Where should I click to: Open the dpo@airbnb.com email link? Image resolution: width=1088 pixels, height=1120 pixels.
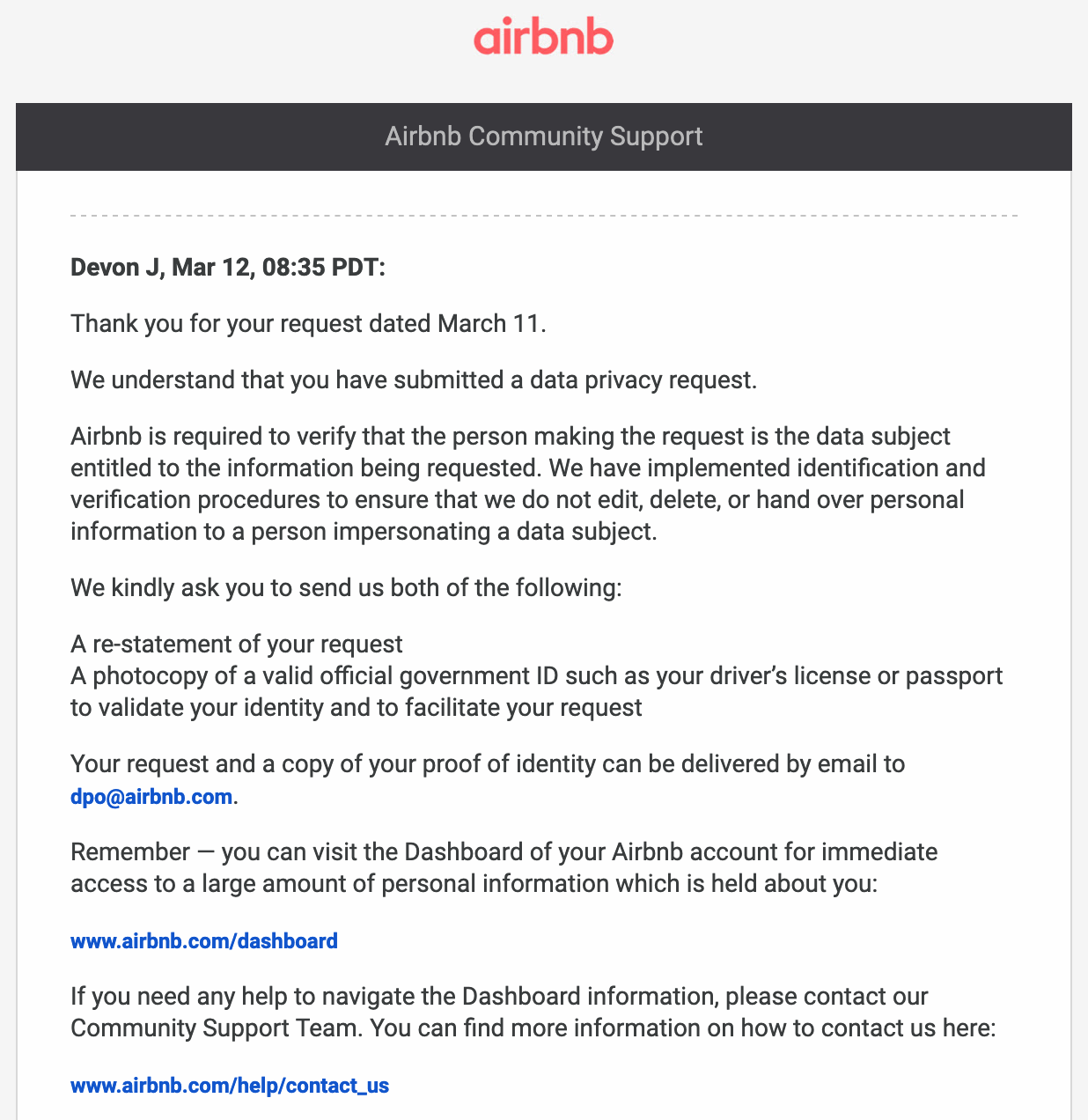[151, 797]
